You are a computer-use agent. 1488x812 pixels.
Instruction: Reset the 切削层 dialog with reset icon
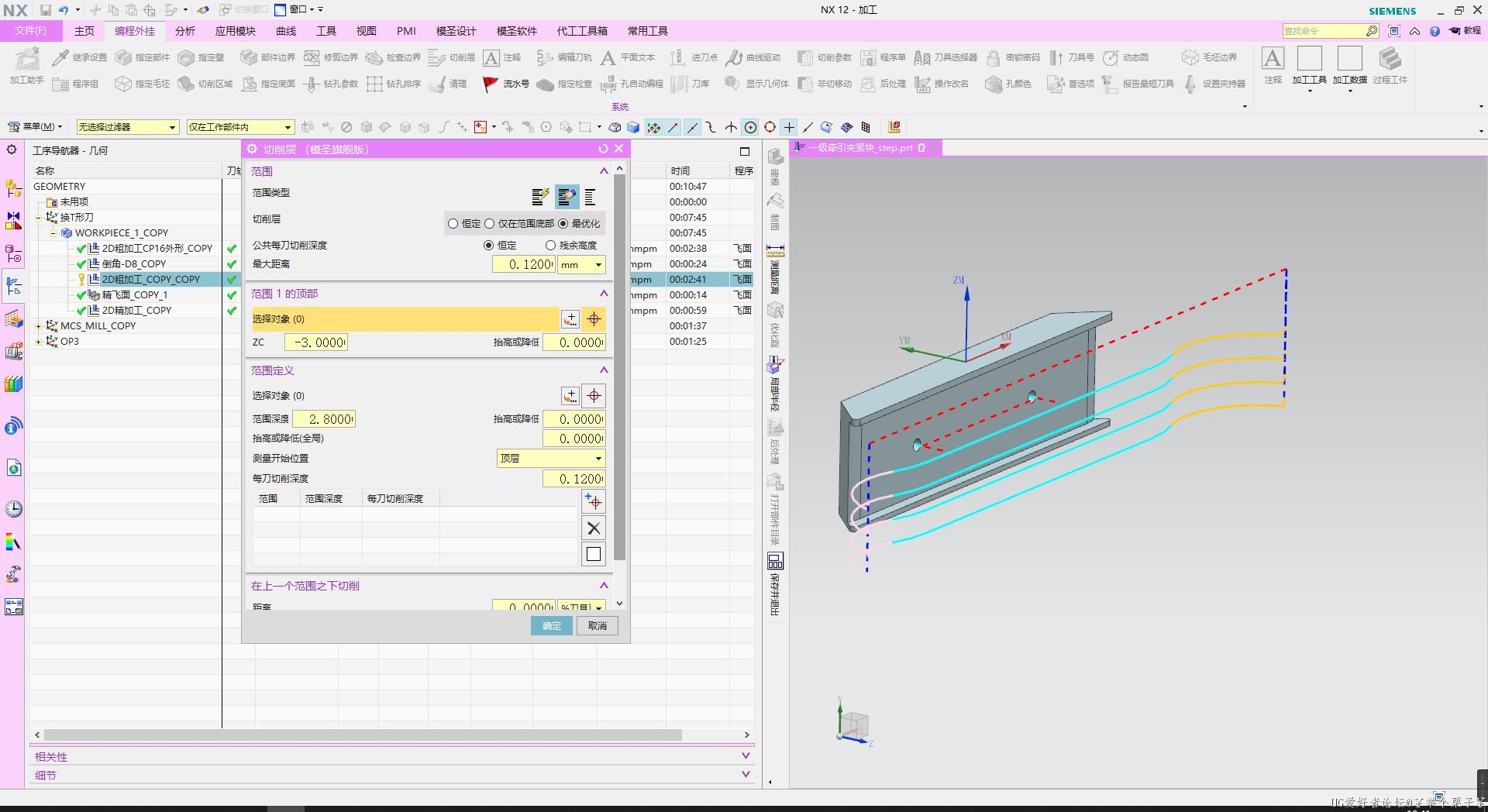coord(603,149)
